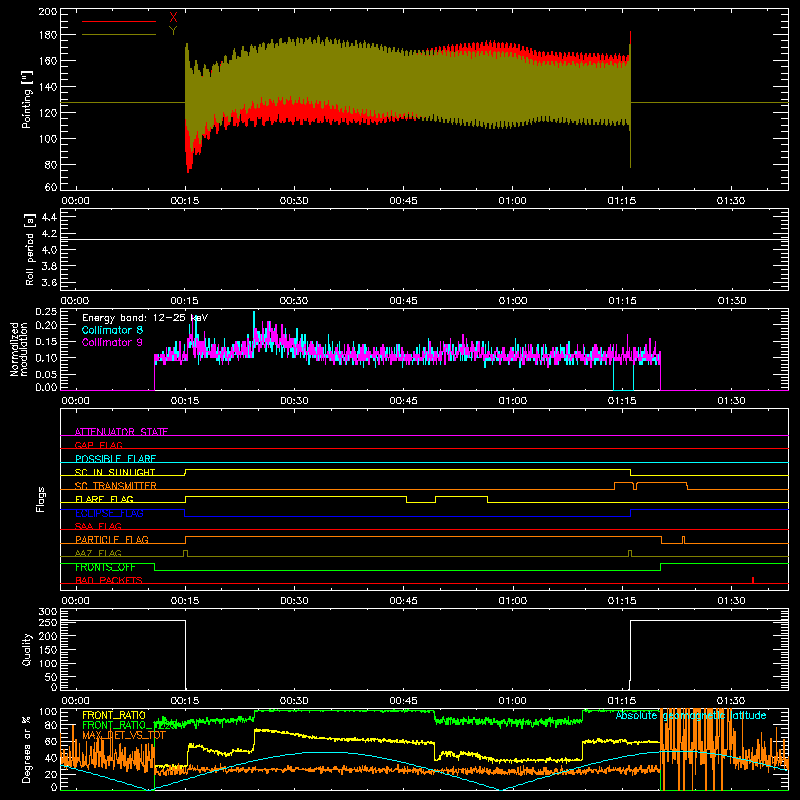Screen dimensions: 800x800
Task: Click the orange MAX_DET_VS_TOT legend entry
Action: coord(123,735)
